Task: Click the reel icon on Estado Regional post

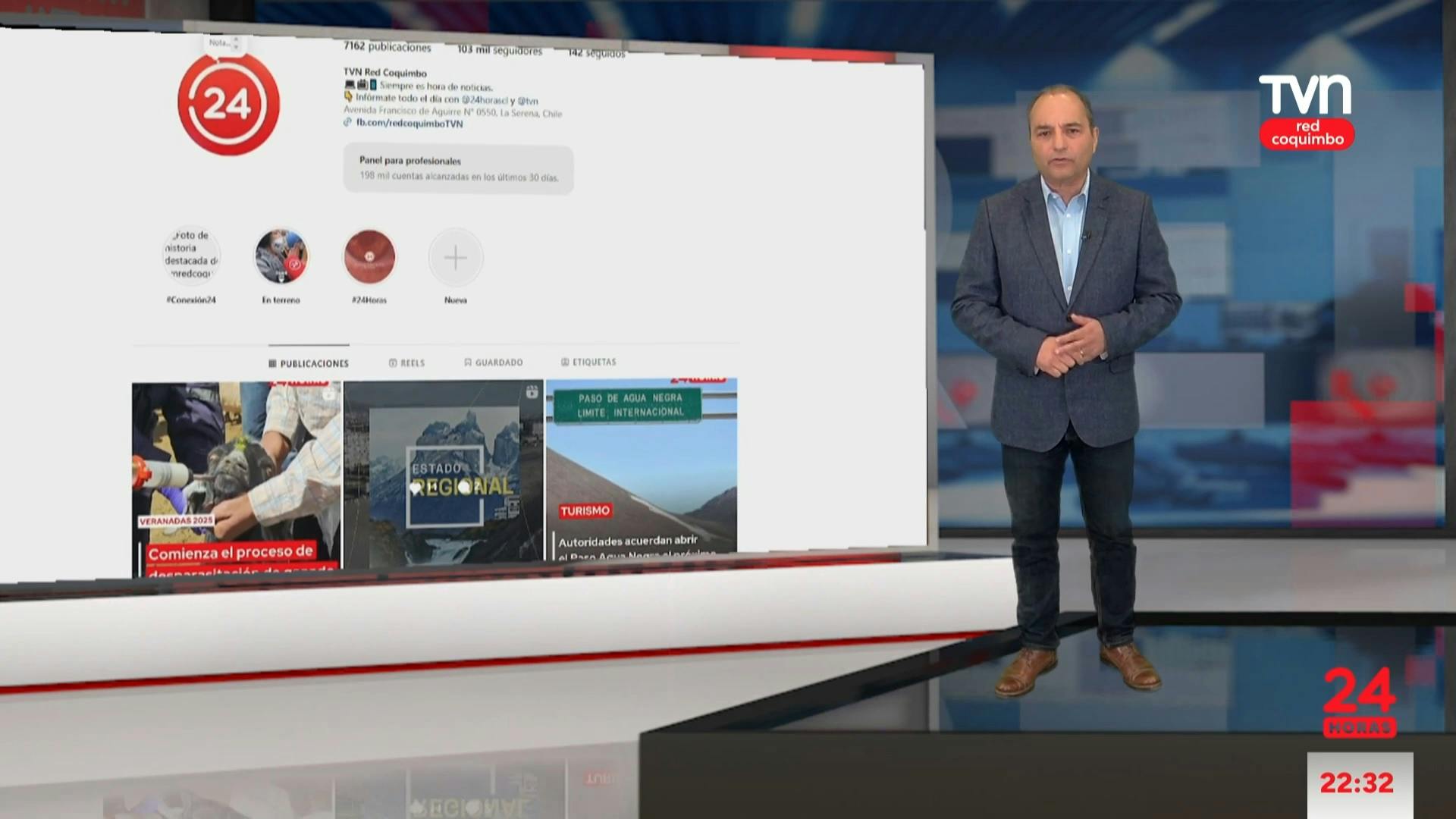Action: pyautogui.click(x=532, y=391)
